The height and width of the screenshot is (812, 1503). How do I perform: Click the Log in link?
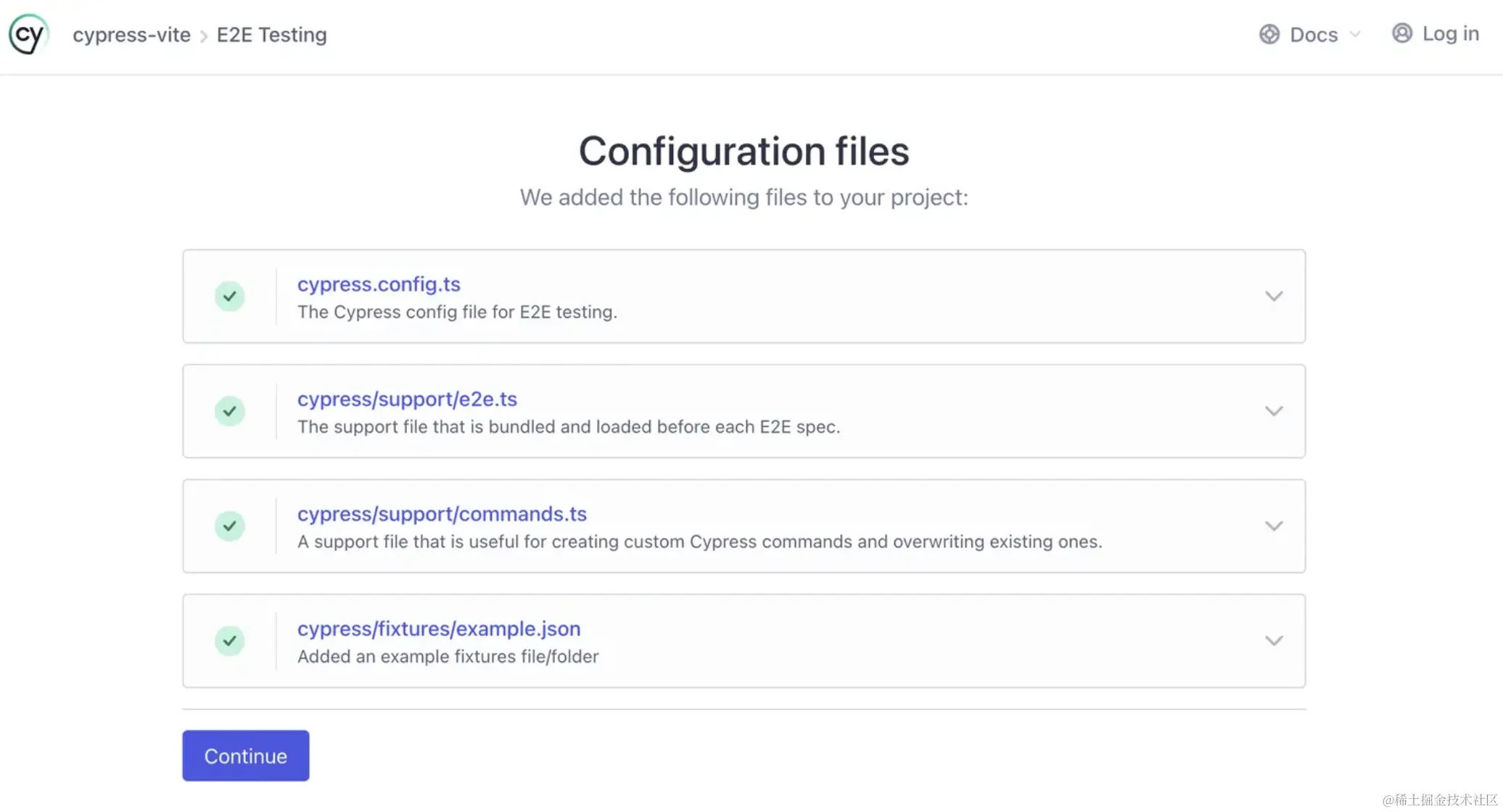pos(1449,33)
